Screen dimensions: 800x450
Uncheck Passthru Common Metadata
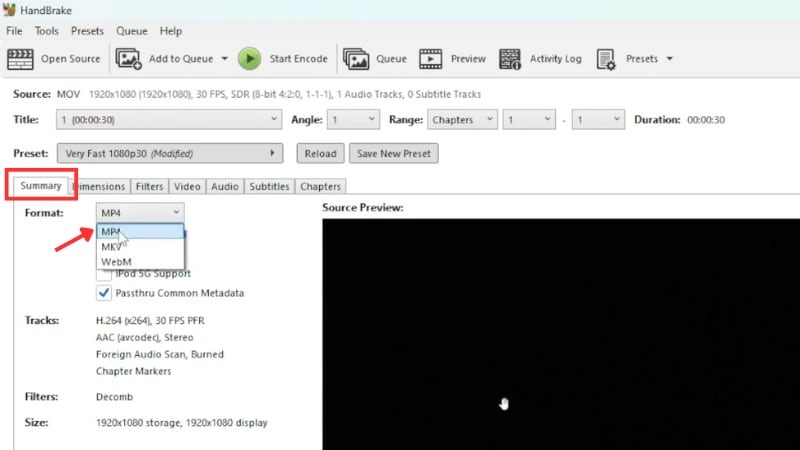click(x=104, y=293)
